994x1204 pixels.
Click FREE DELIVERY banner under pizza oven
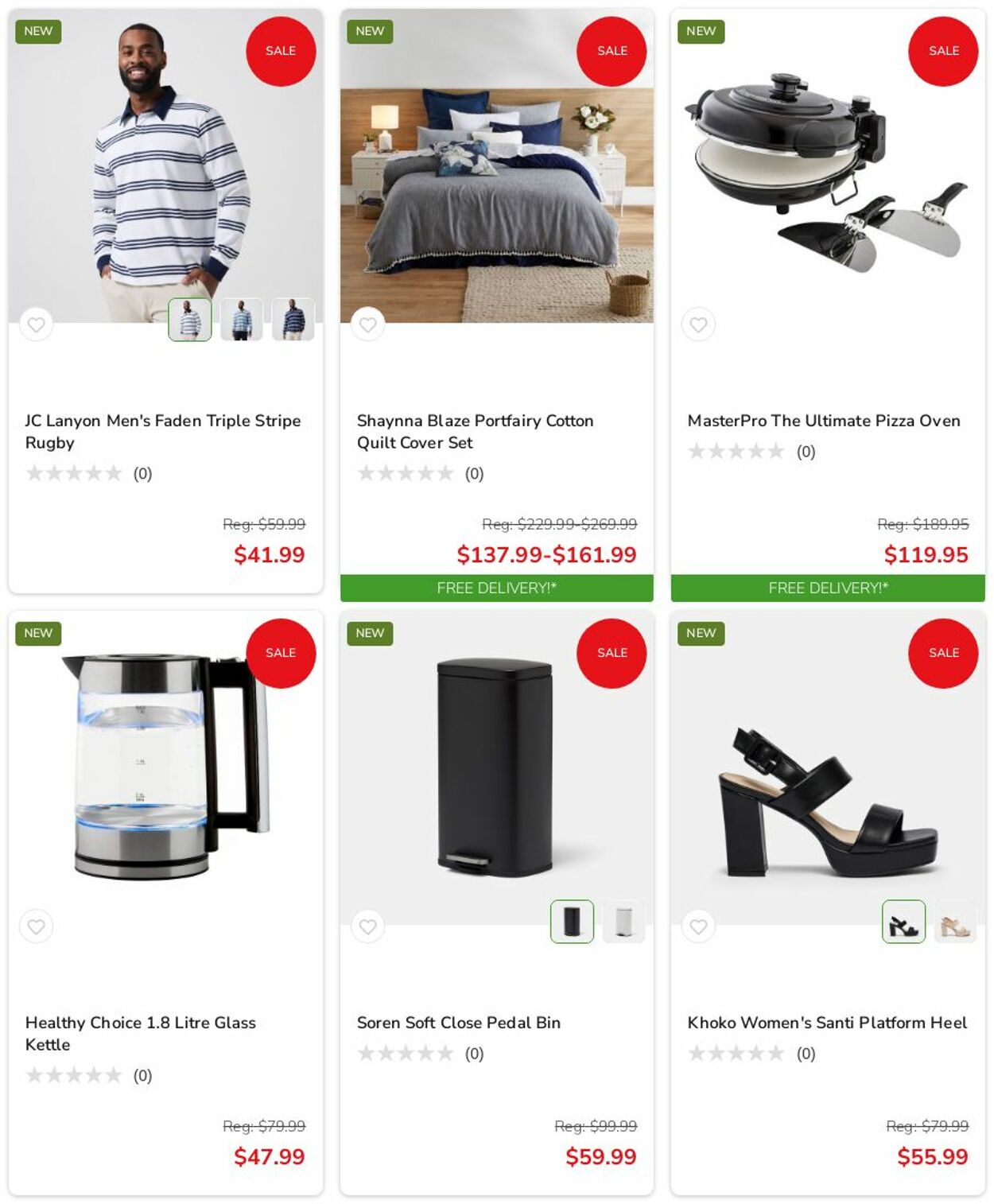[x=828, y=588]
